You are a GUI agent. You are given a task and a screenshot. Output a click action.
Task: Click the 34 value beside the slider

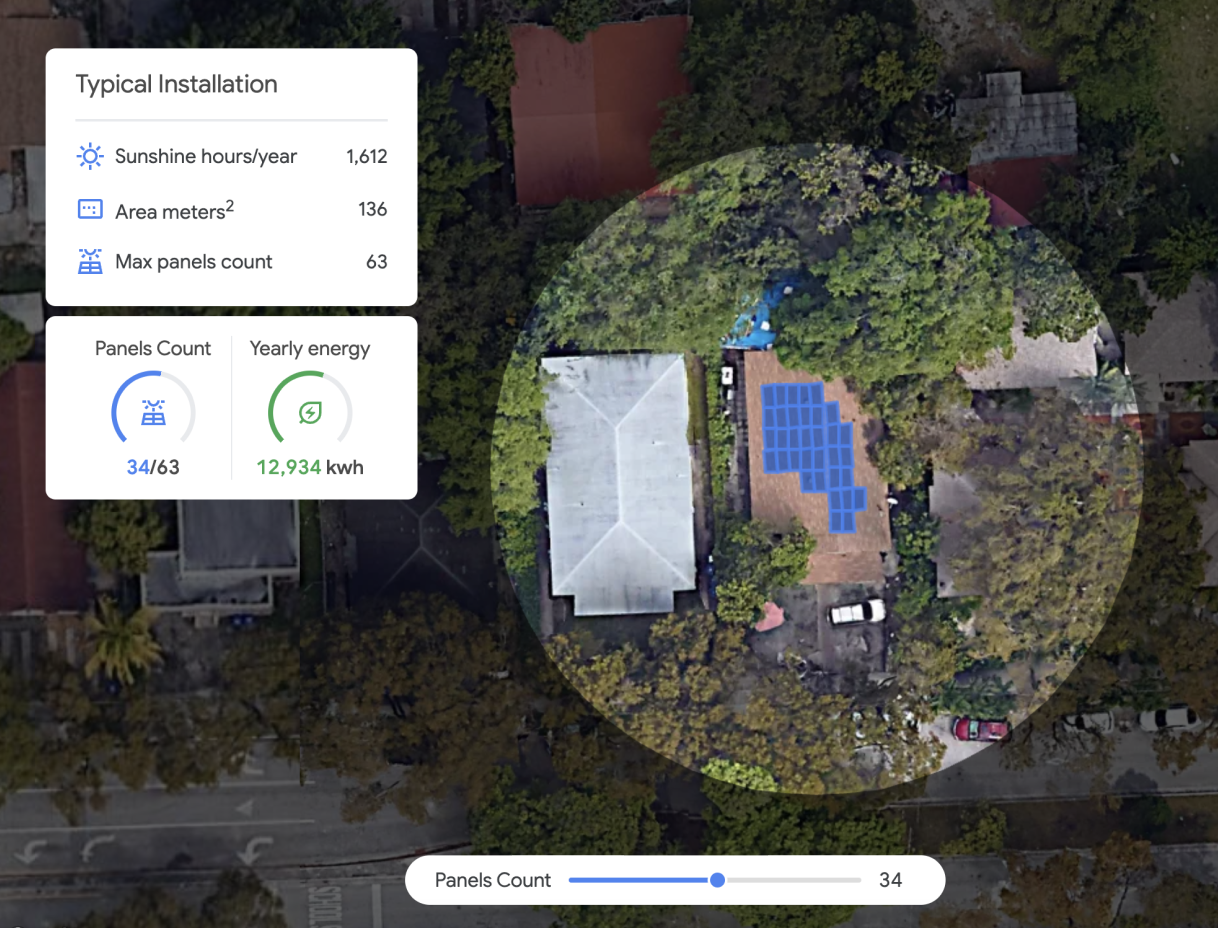coord(890,880)
